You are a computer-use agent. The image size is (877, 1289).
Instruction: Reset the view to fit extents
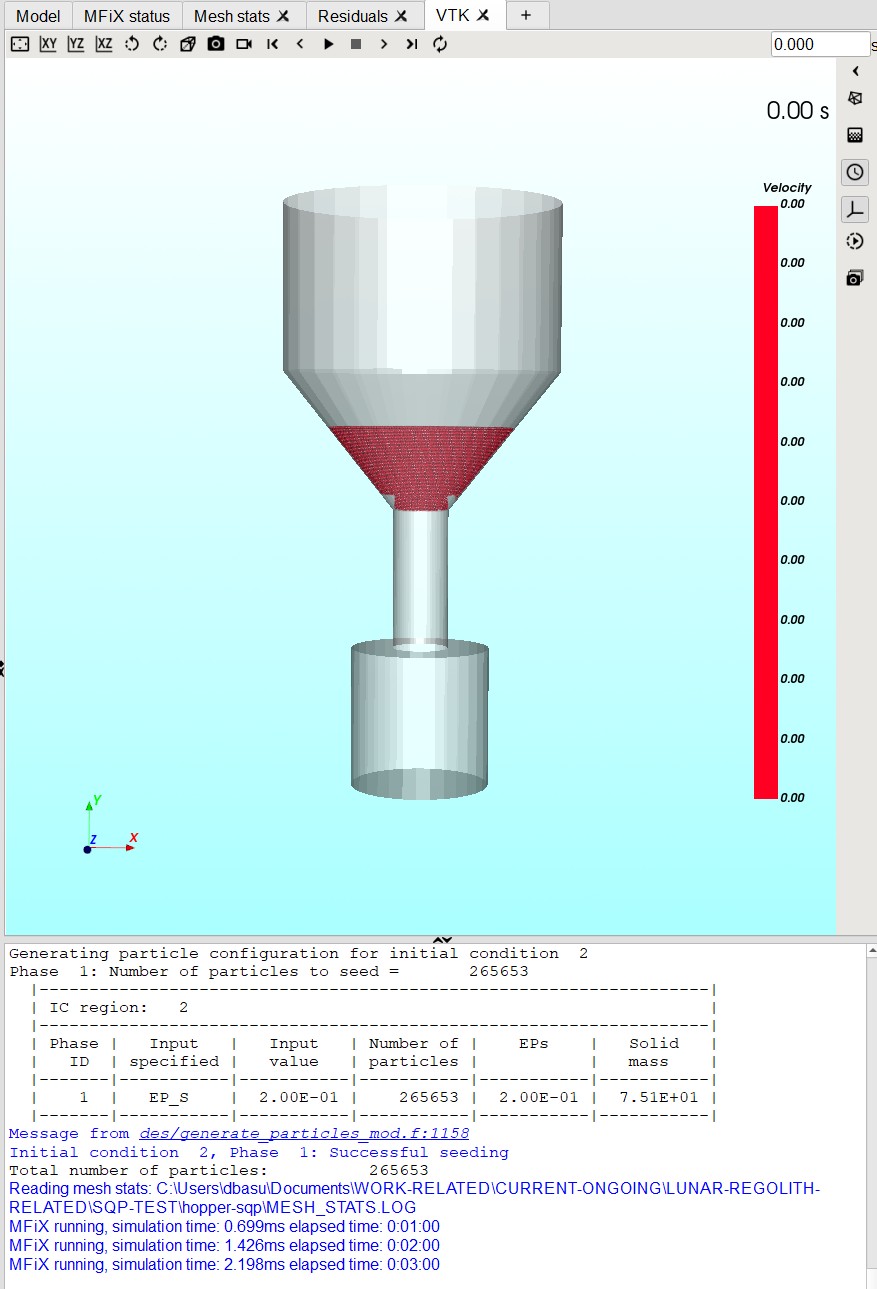click(x=20, y=44)
